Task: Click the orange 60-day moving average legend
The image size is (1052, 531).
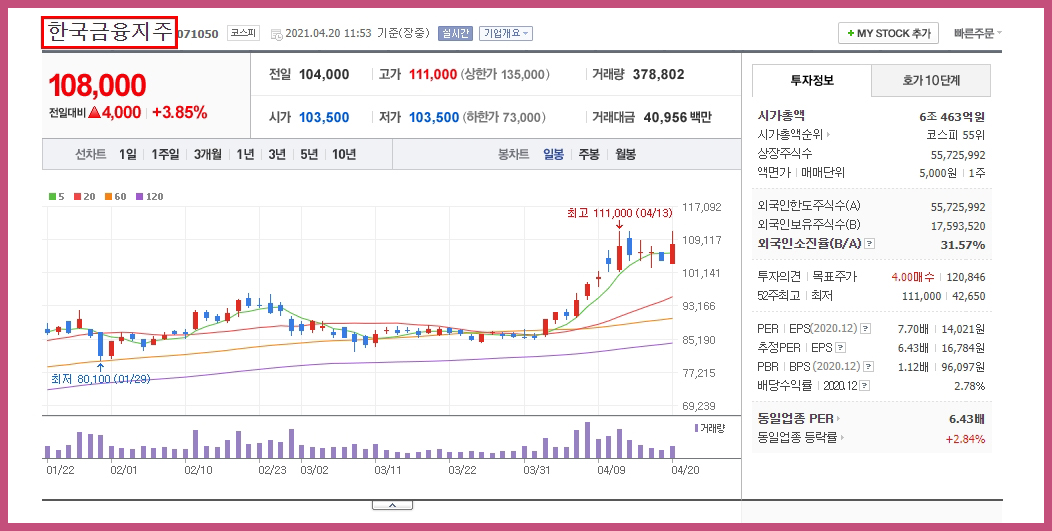Action: (x=115, y=197)
